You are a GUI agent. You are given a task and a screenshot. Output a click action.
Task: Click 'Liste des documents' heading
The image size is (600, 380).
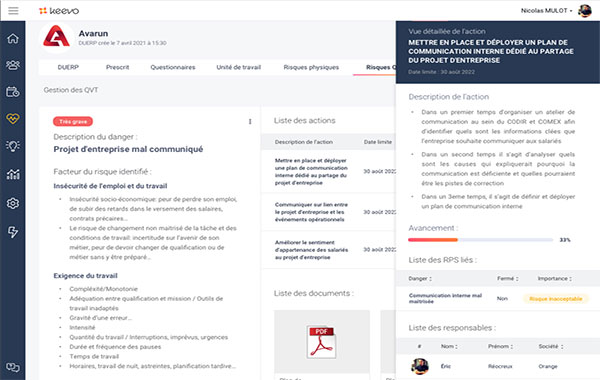coord(313,294)
